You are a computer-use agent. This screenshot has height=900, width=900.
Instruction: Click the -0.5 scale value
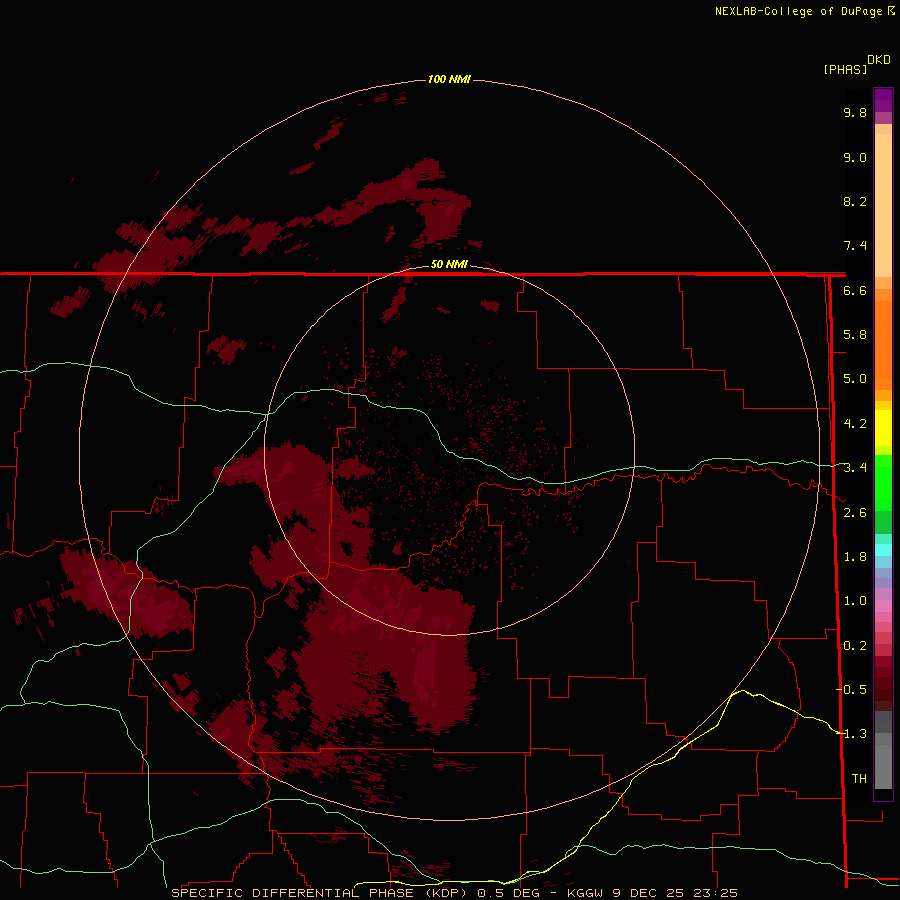852,689
